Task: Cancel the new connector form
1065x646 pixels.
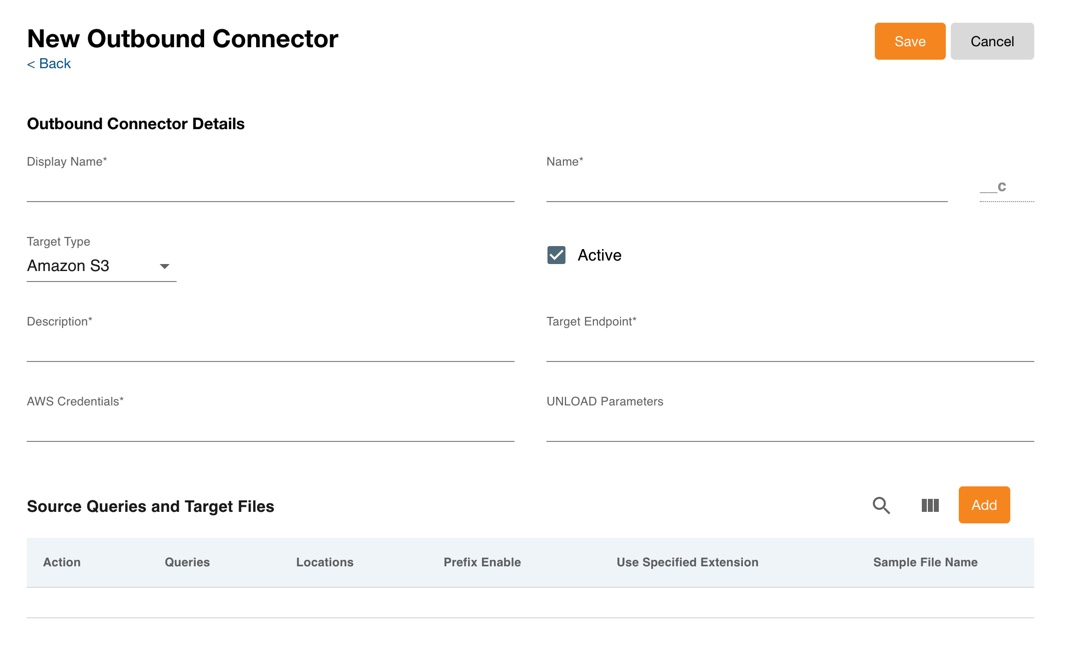Action: pyautogui.click(x=991, y=41)
